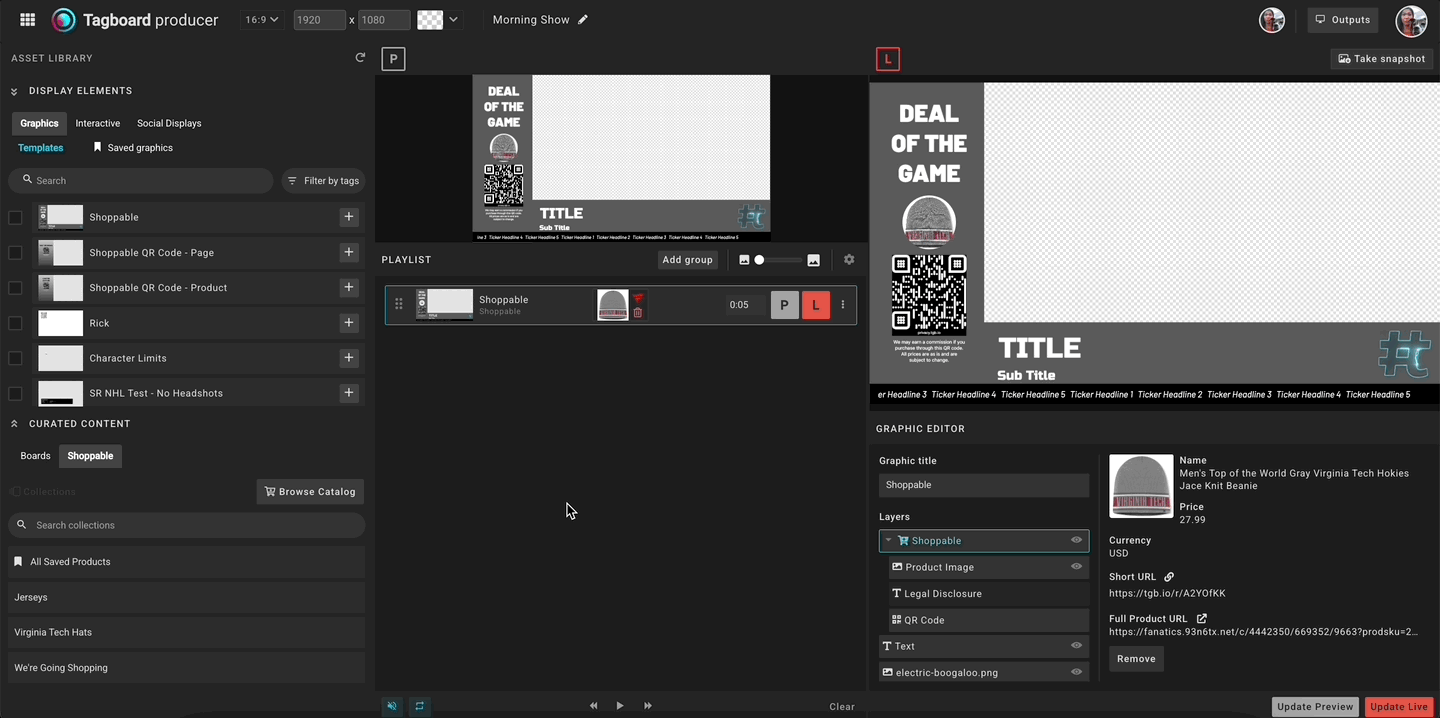Open Full Product URL external link
The width and height of the screenshot is (1440, 718).
click(x=1202, y=619)
